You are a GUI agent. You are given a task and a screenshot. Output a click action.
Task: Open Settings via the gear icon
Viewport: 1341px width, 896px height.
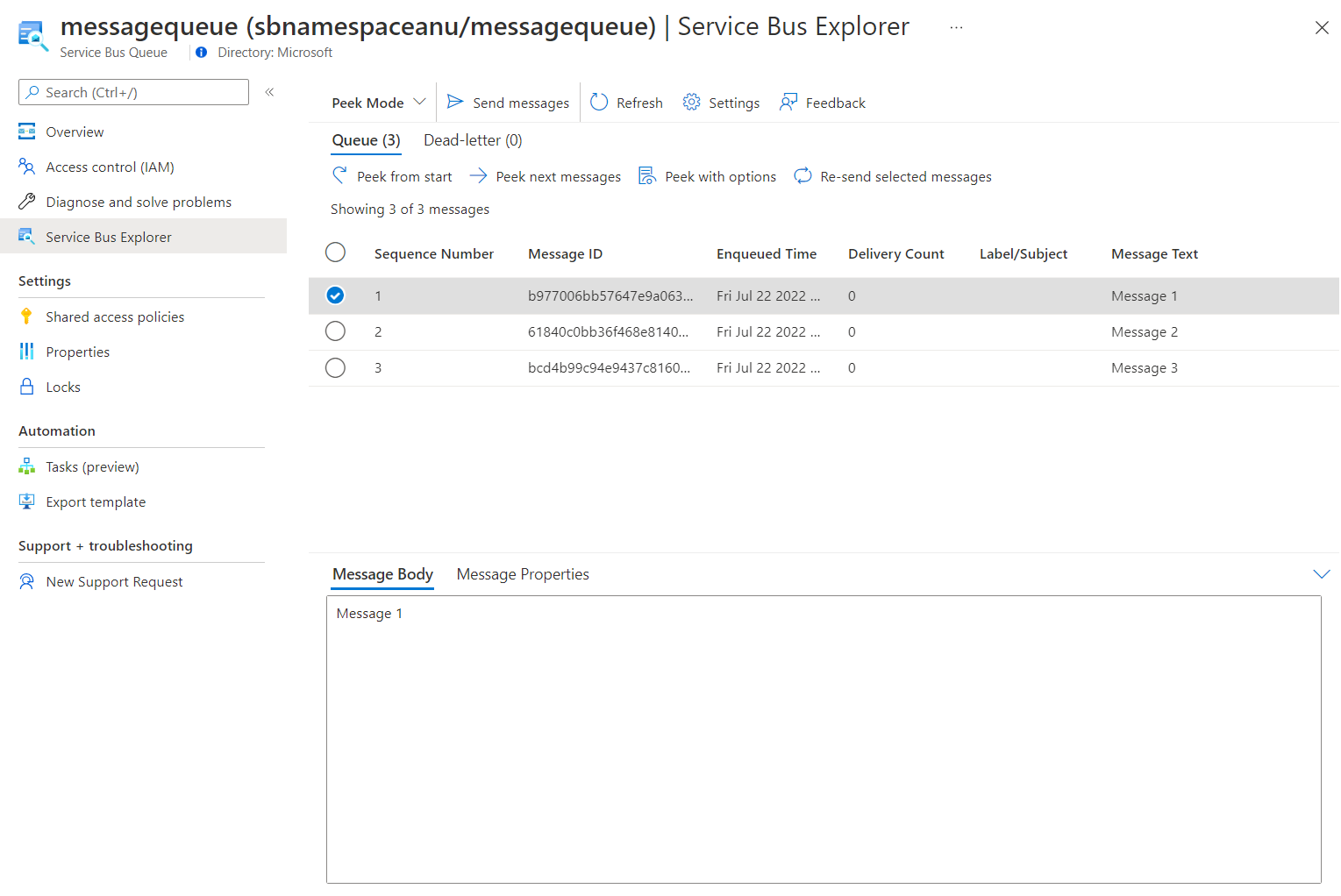[692, 102]
